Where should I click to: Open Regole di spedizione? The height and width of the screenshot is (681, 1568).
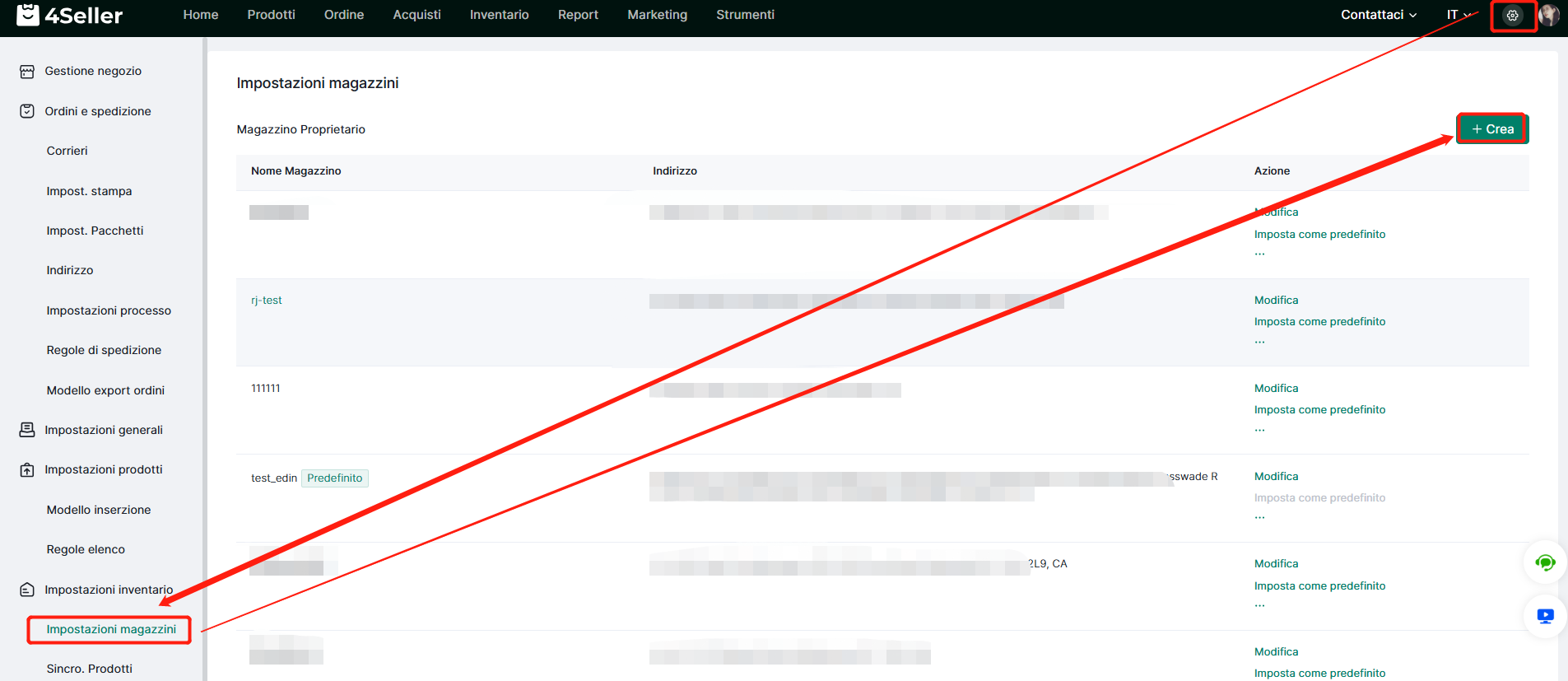click(x=104, y=350)
